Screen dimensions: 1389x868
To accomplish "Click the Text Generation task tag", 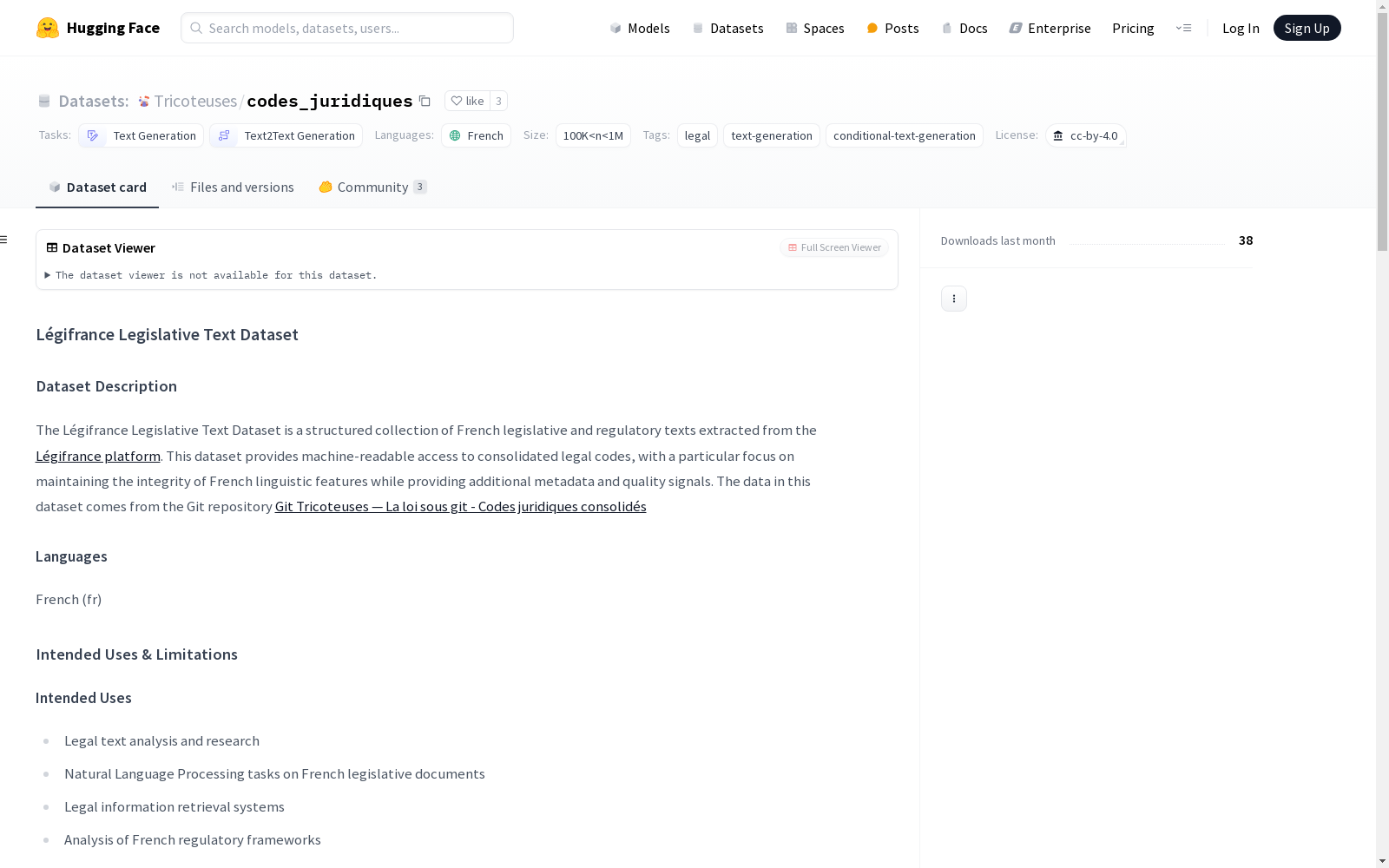I will (x=141, y=135).
